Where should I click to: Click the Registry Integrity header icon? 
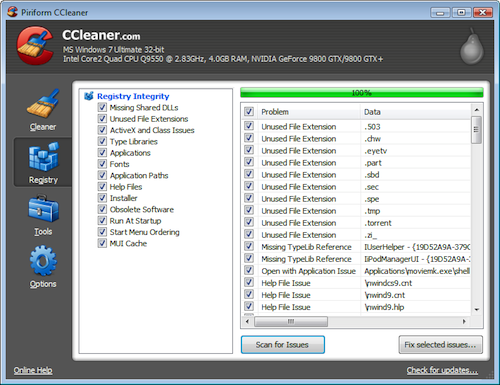tap(89, 96)
